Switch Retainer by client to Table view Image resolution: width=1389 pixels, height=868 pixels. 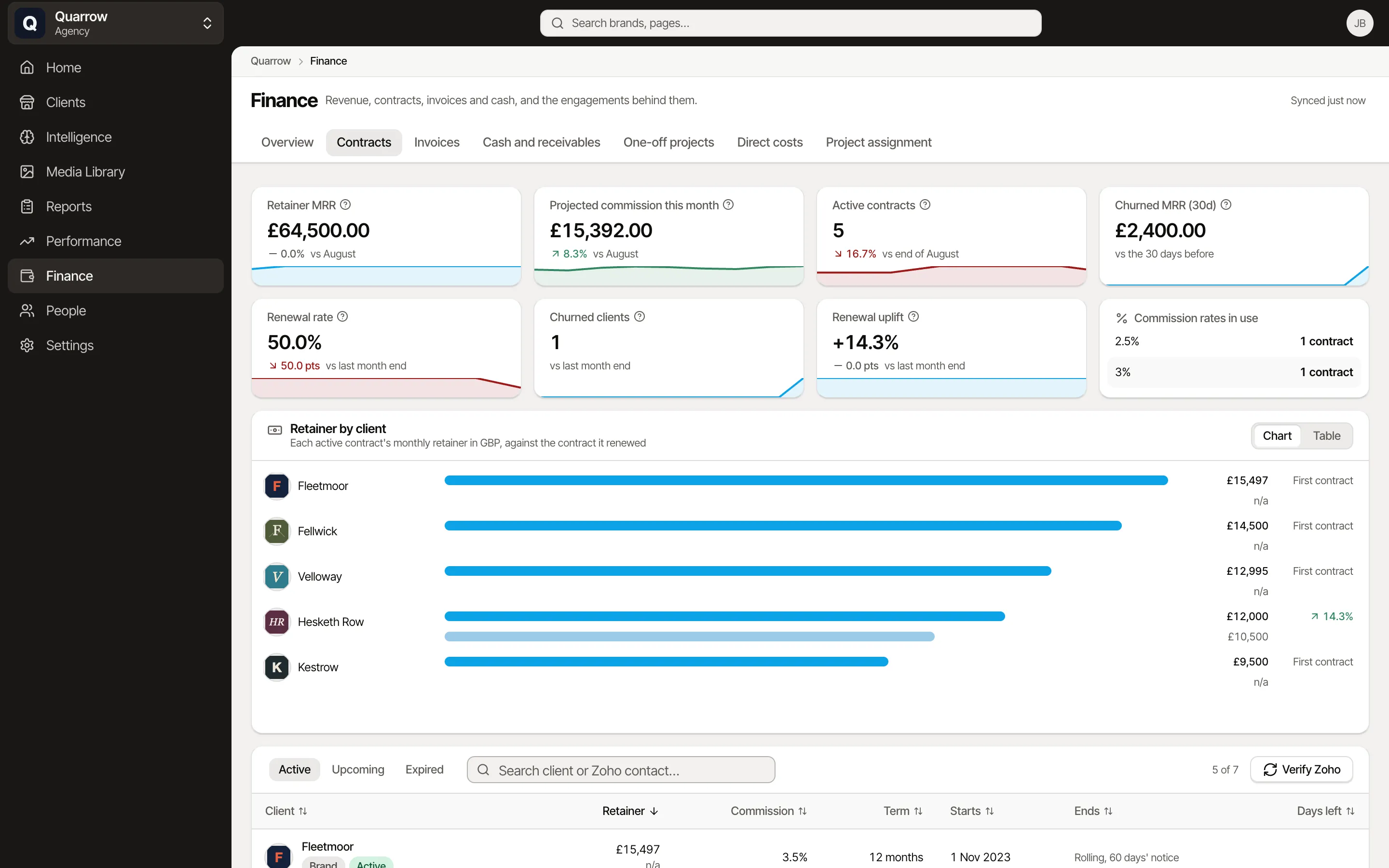click(x=1326, y=436)
